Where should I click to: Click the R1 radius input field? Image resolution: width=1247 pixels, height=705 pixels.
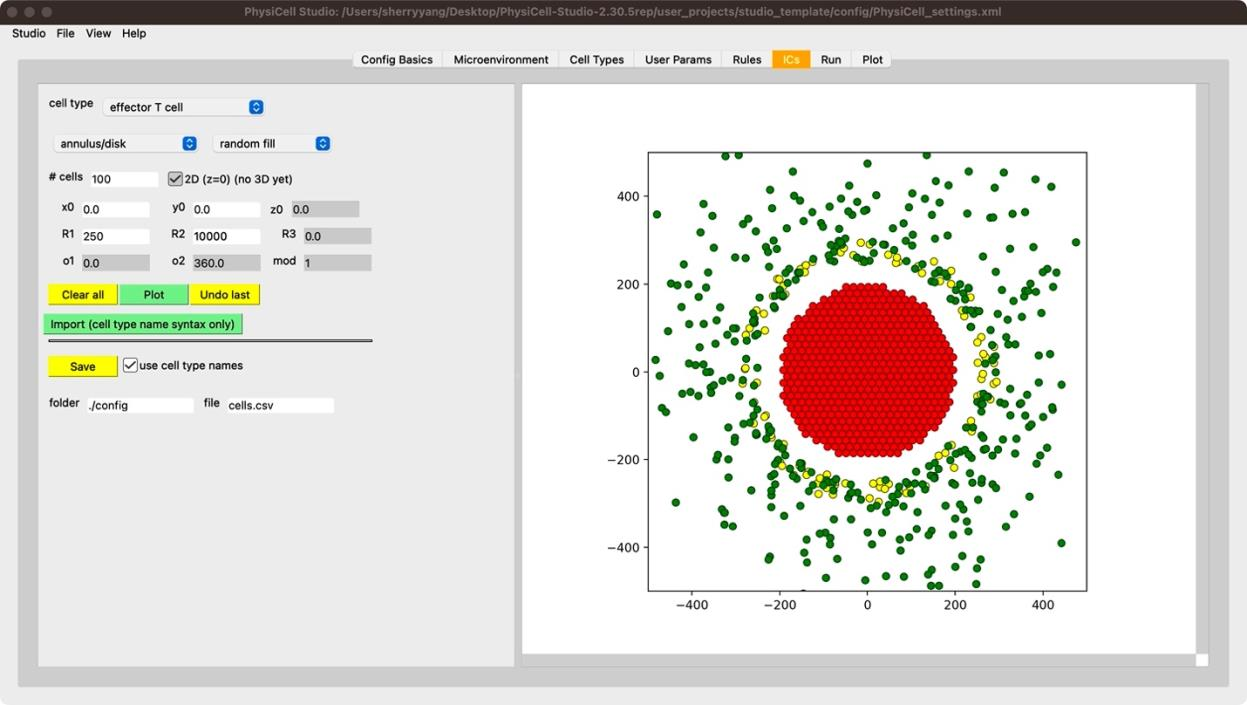(115, 237)
